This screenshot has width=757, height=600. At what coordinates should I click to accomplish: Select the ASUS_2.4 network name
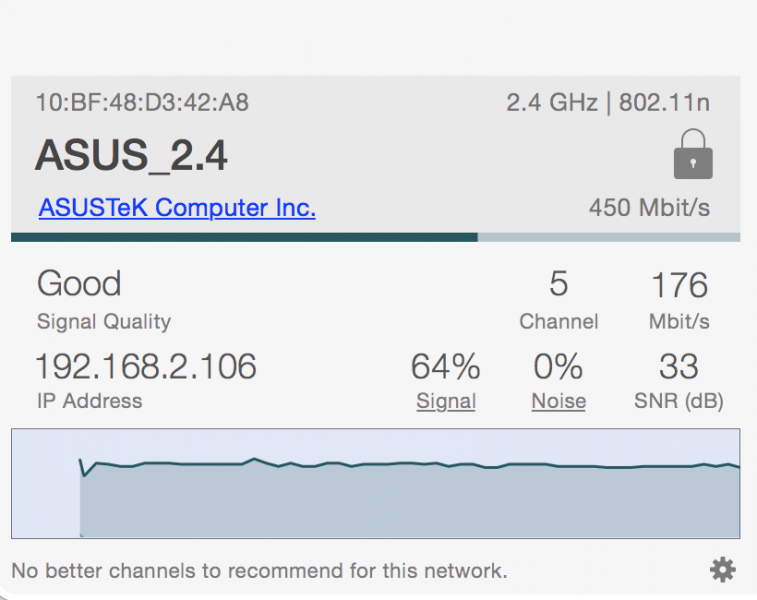point(131,155)
